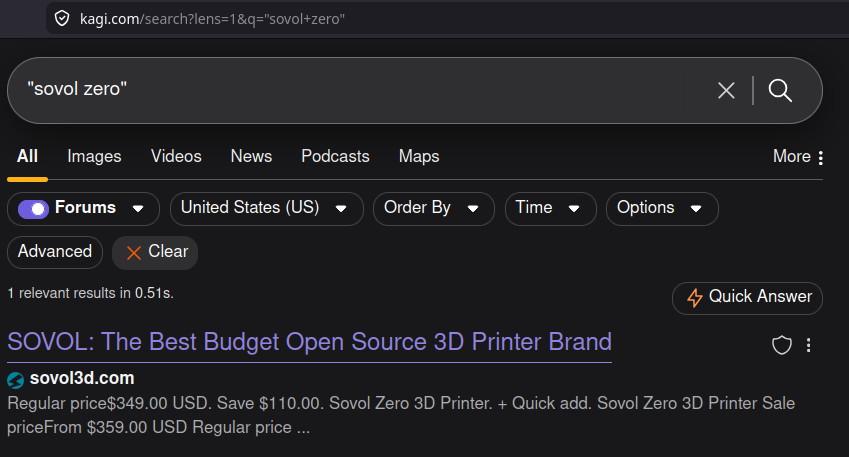This screenshot has width=849, height=457.
Task: Click the Quick Answer lightning icon
Action: [x=695, y=298]
